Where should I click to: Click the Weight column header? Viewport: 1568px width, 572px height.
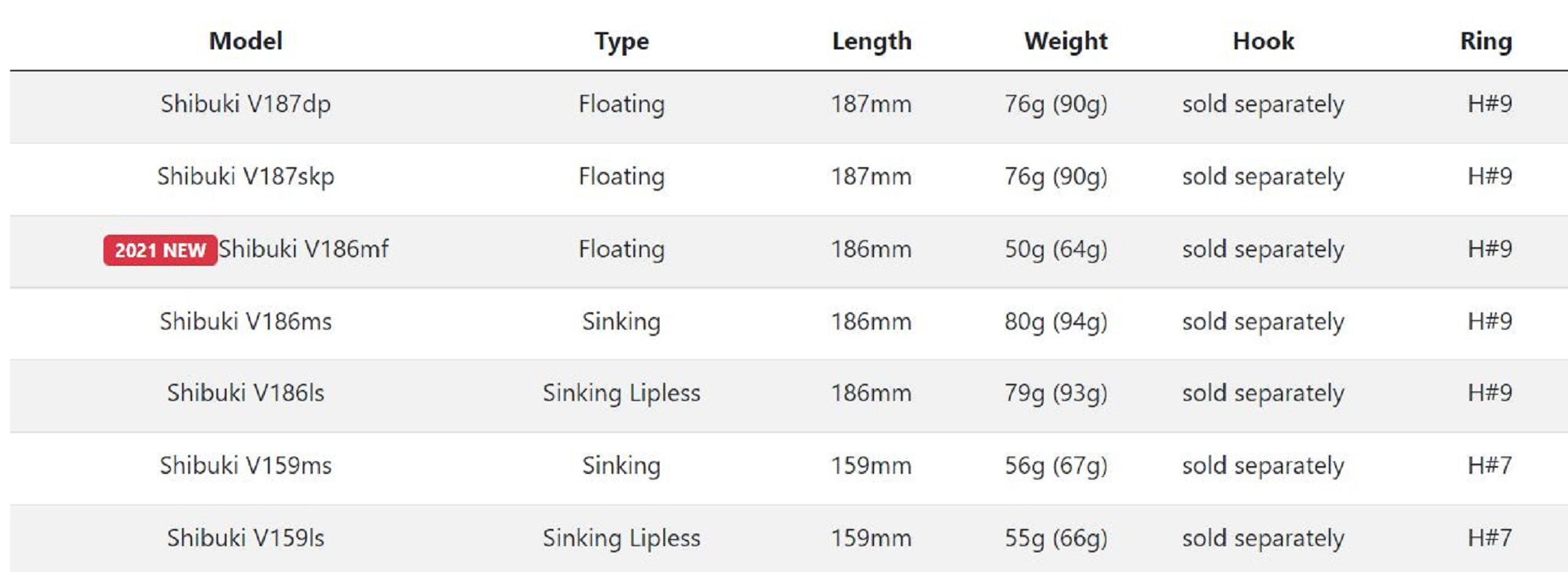1065,41
